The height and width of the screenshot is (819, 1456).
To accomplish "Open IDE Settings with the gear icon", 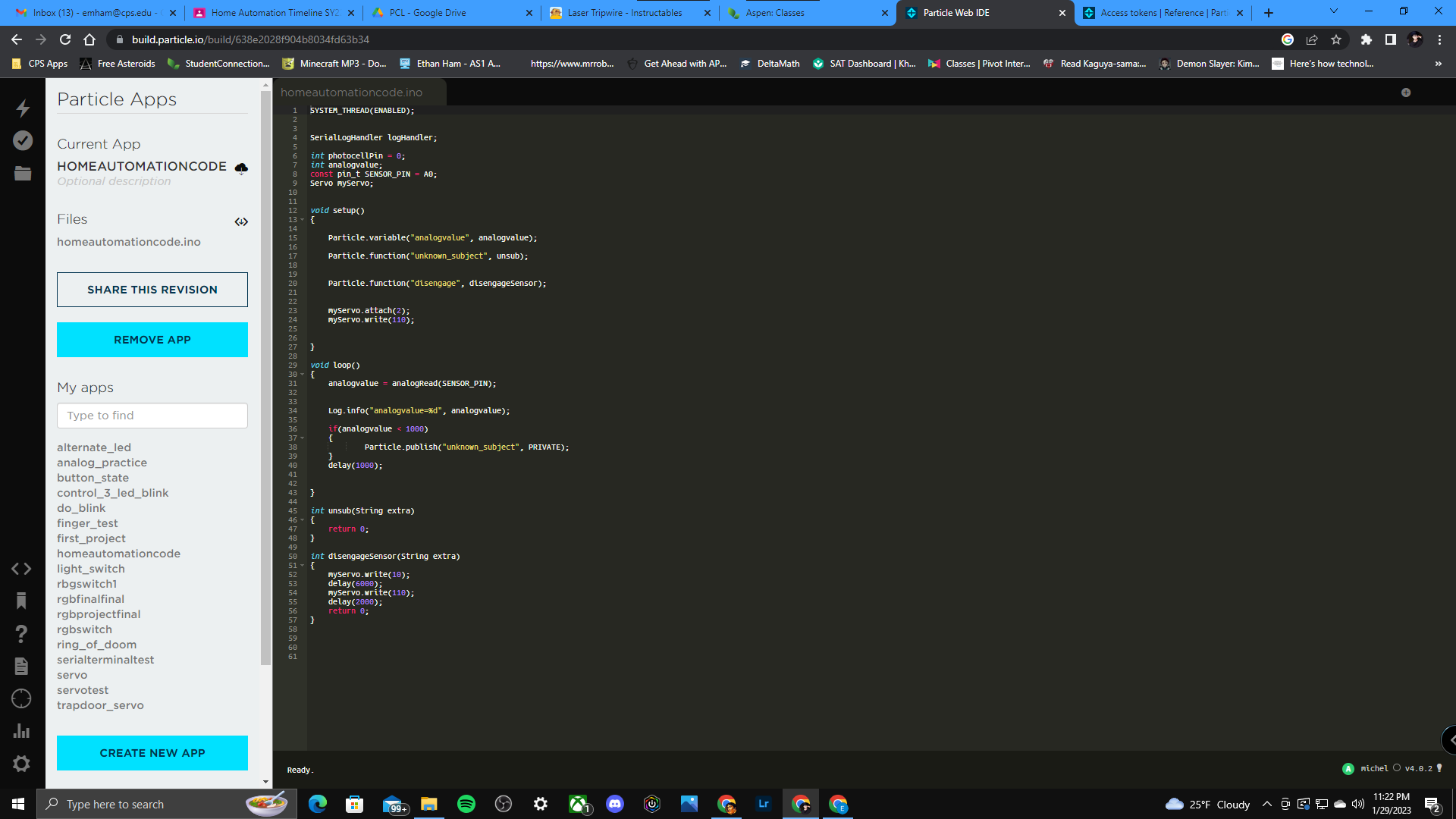I will pos(22,764).
